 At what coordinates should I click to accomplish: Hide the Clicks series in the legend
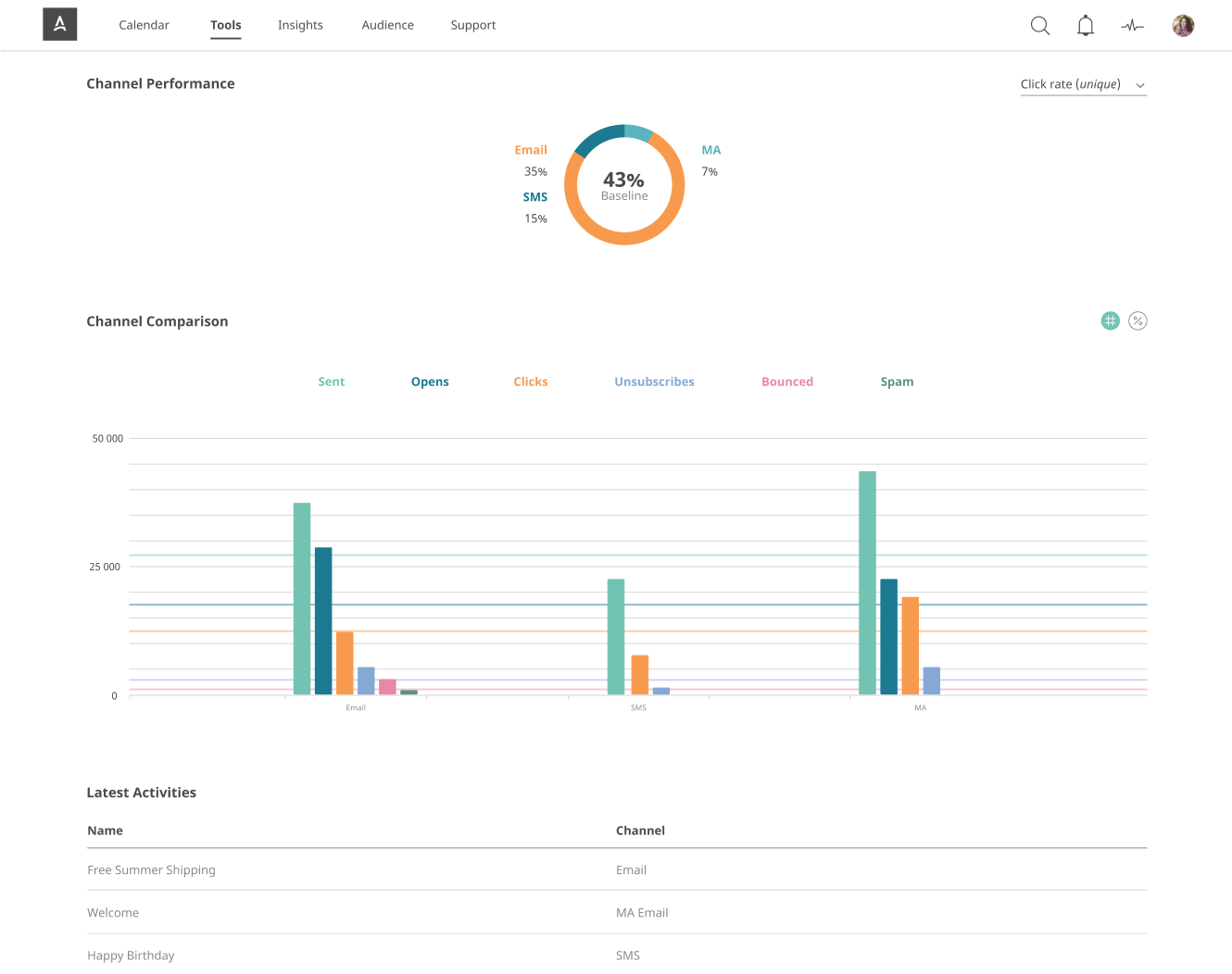pos(531,381)
